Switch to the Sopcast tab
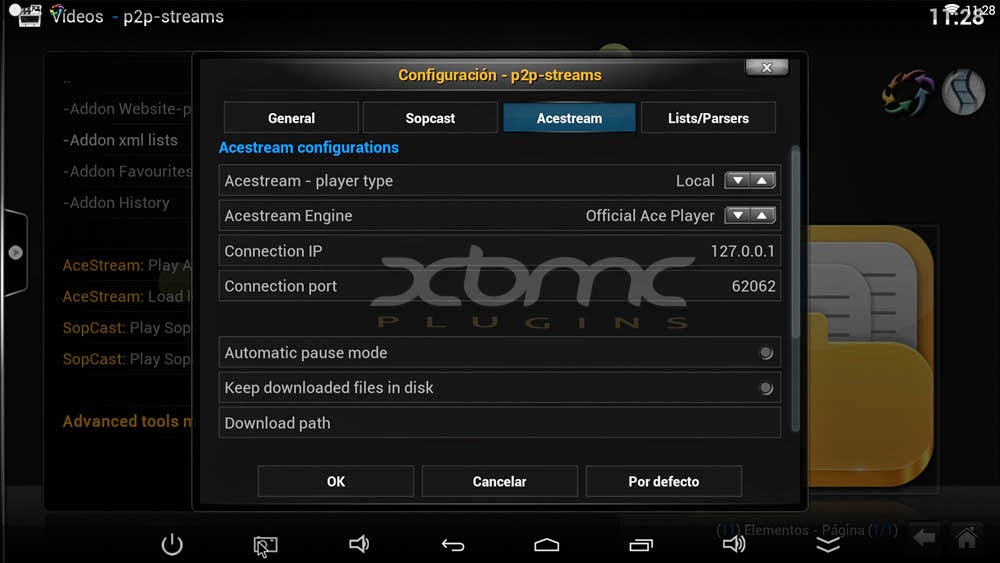Viewport: 1000px width, 563px height. [430, 118]
